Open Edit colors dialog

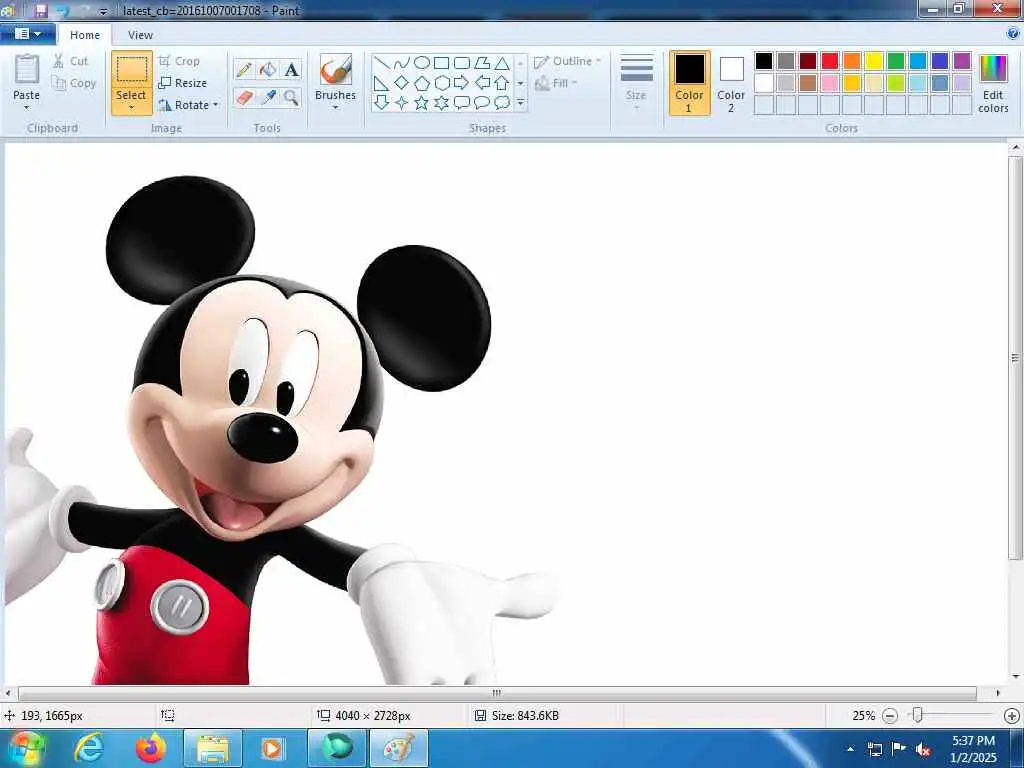(x=993, y=83)
